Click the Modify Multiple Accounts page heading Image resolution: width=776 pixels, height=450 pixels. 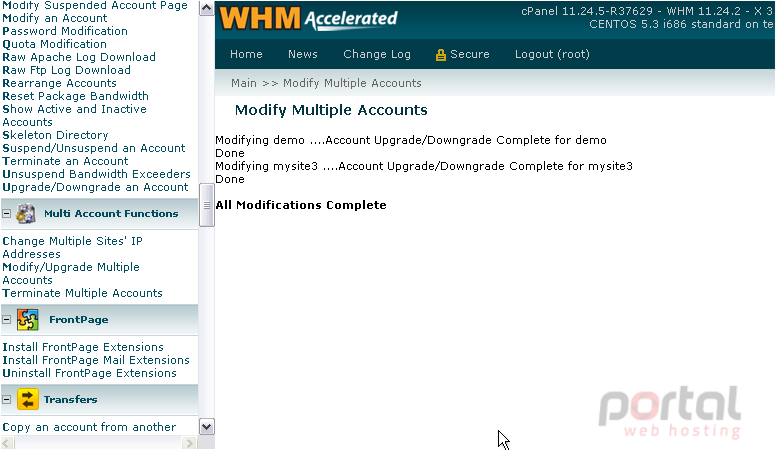[x=331, y=110]
